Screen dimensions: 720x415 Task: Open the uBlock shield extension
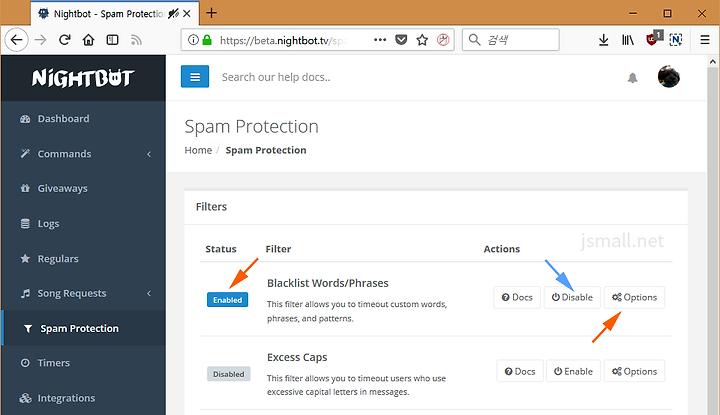pos(654,39)
